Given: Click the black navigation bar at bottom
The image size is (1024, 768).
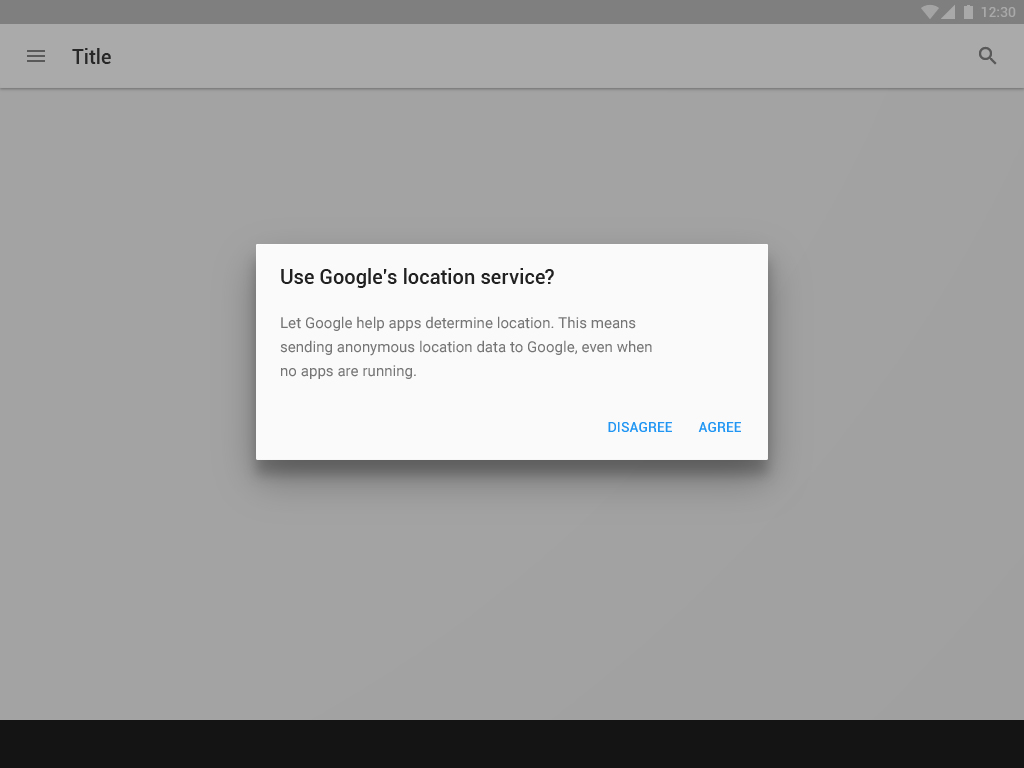Looking at the screenshot, I should pos(512,744).
